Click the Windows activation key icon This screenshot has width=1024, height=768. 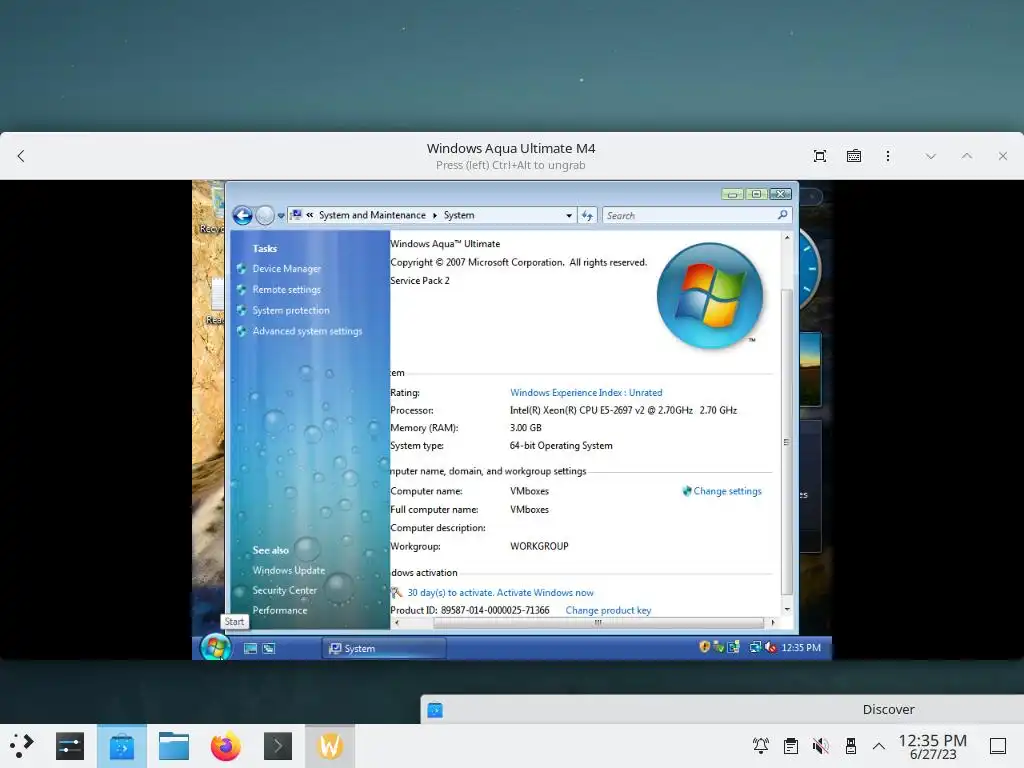[396, 592]
